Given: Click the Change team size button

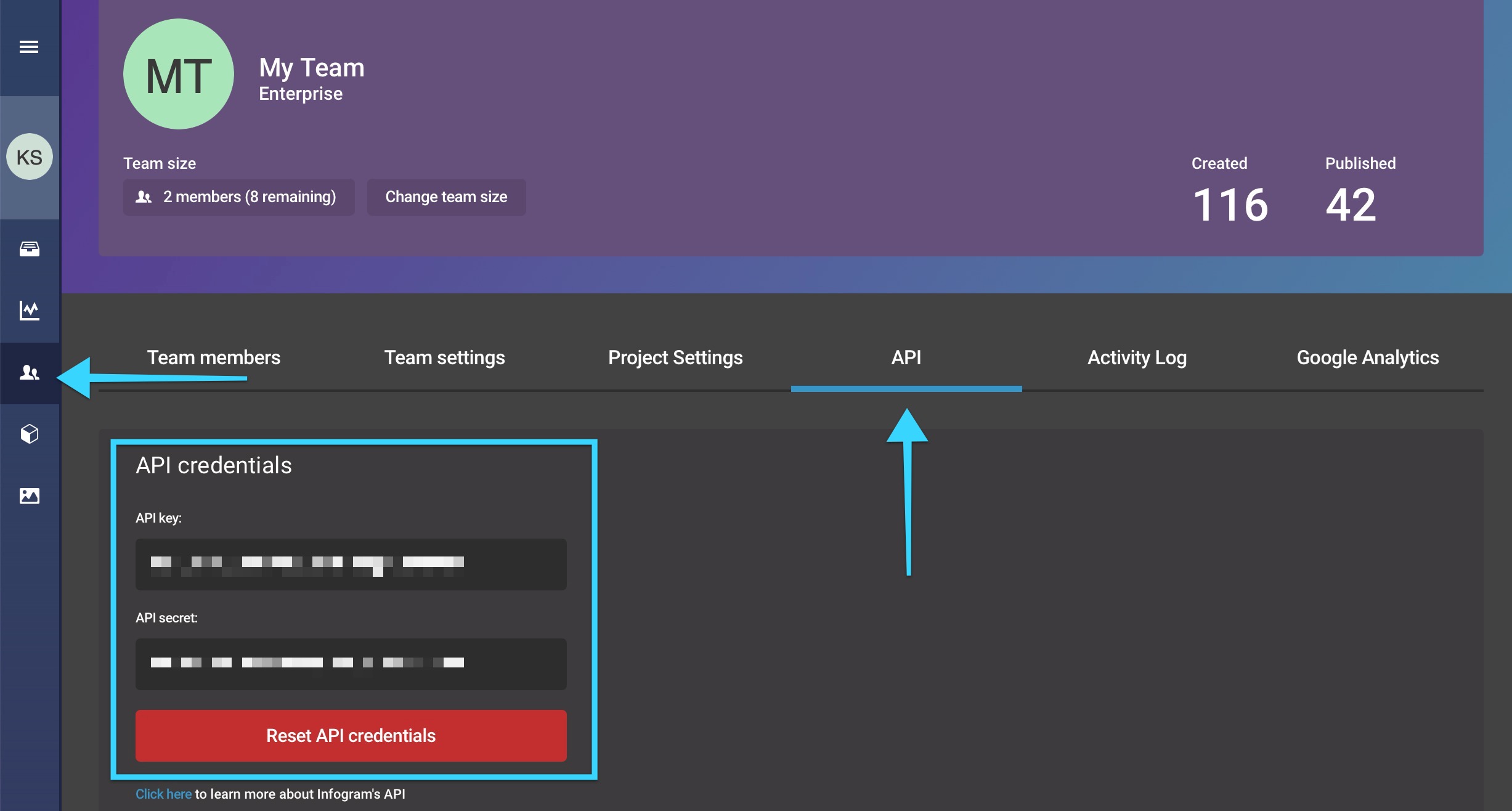Looking at the screenshot, I should pos(447,197).
